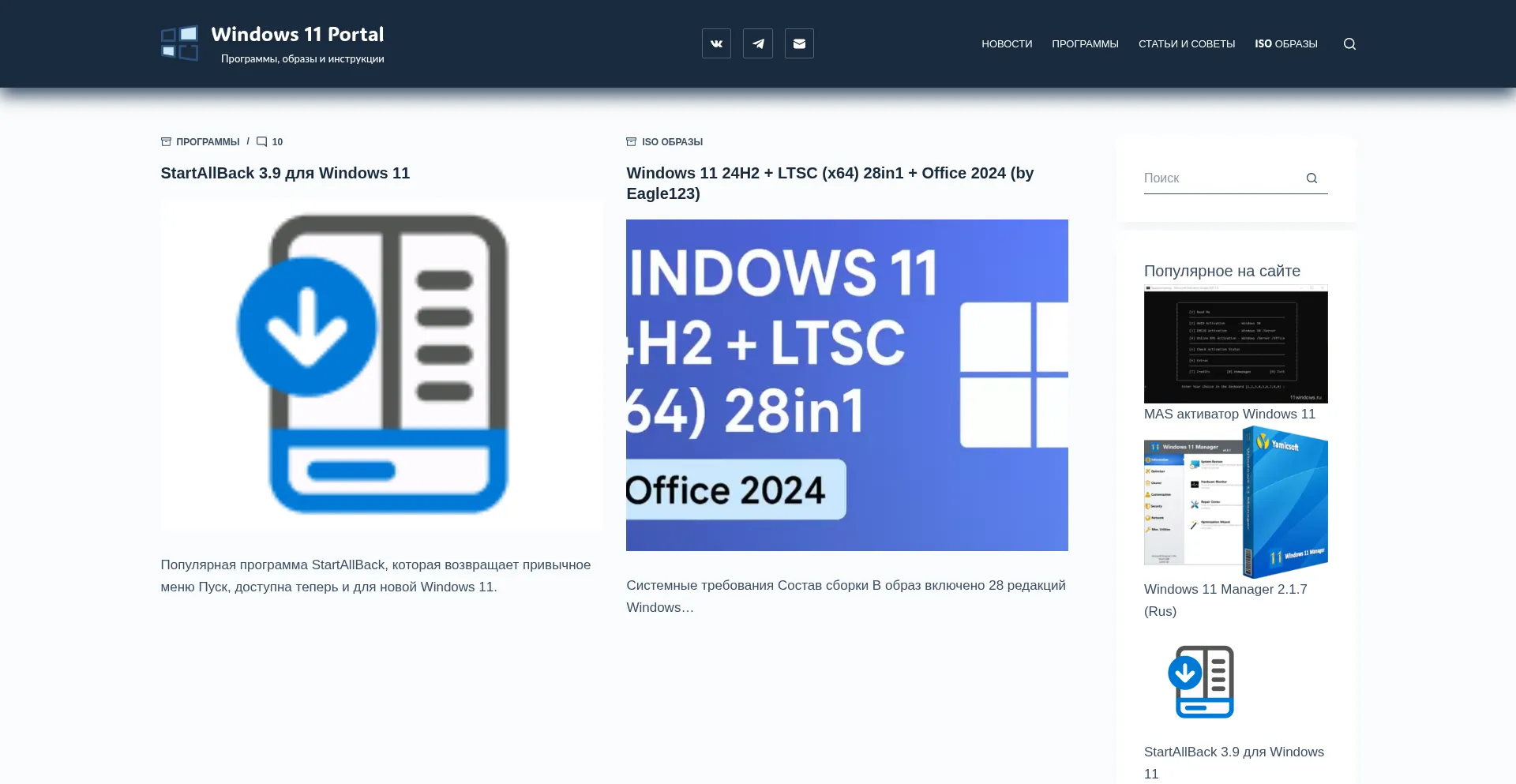Open StartAllBack 3.9 для Windows 11 article title
This screenshot has height=784, width=1516.
tap(285, 173)
